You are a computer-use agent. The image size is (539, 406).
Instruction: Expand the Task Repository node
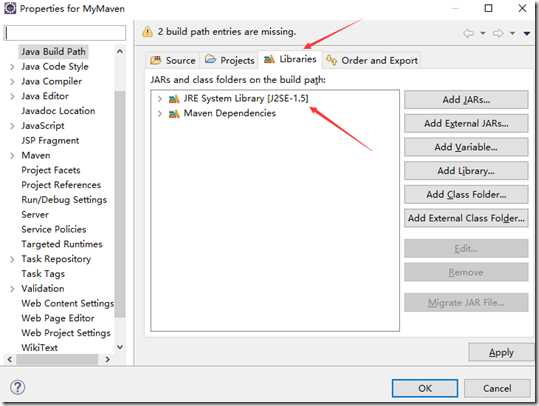12,259
